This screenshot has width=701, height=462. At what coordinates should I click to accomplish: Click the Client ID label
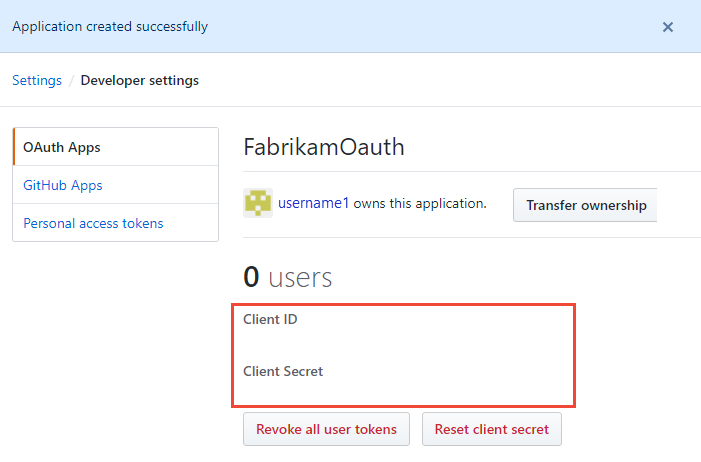(270, 319)
